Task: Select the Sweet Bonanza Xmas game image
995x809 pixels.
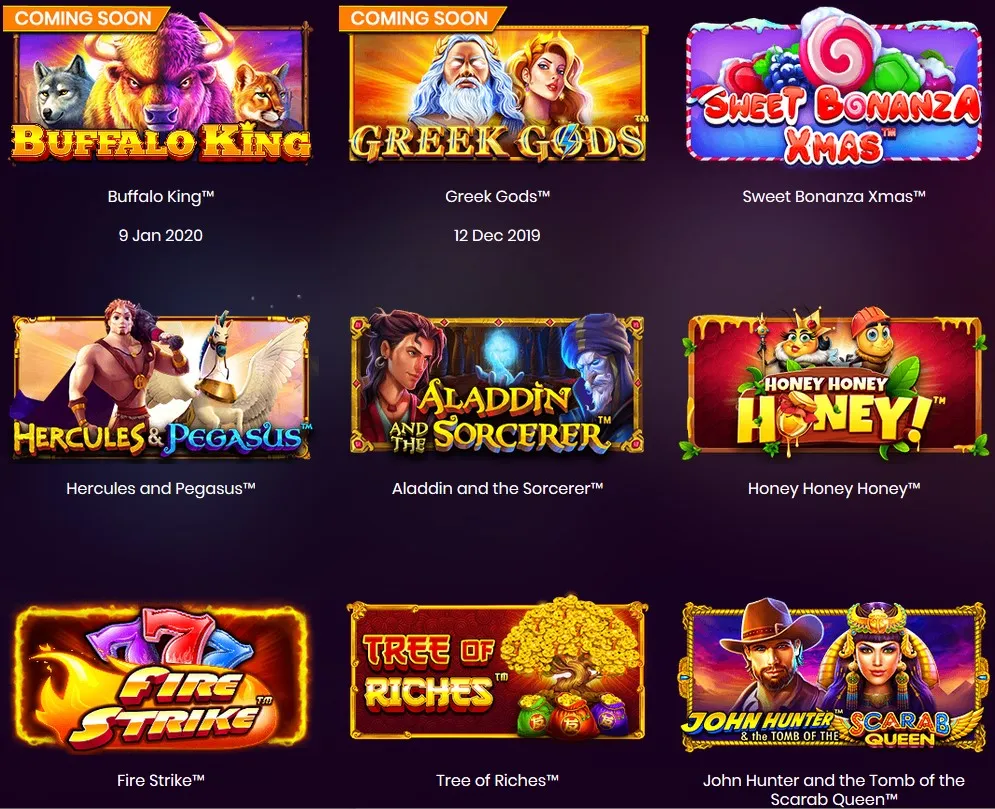Action: [x=834, y=87]
